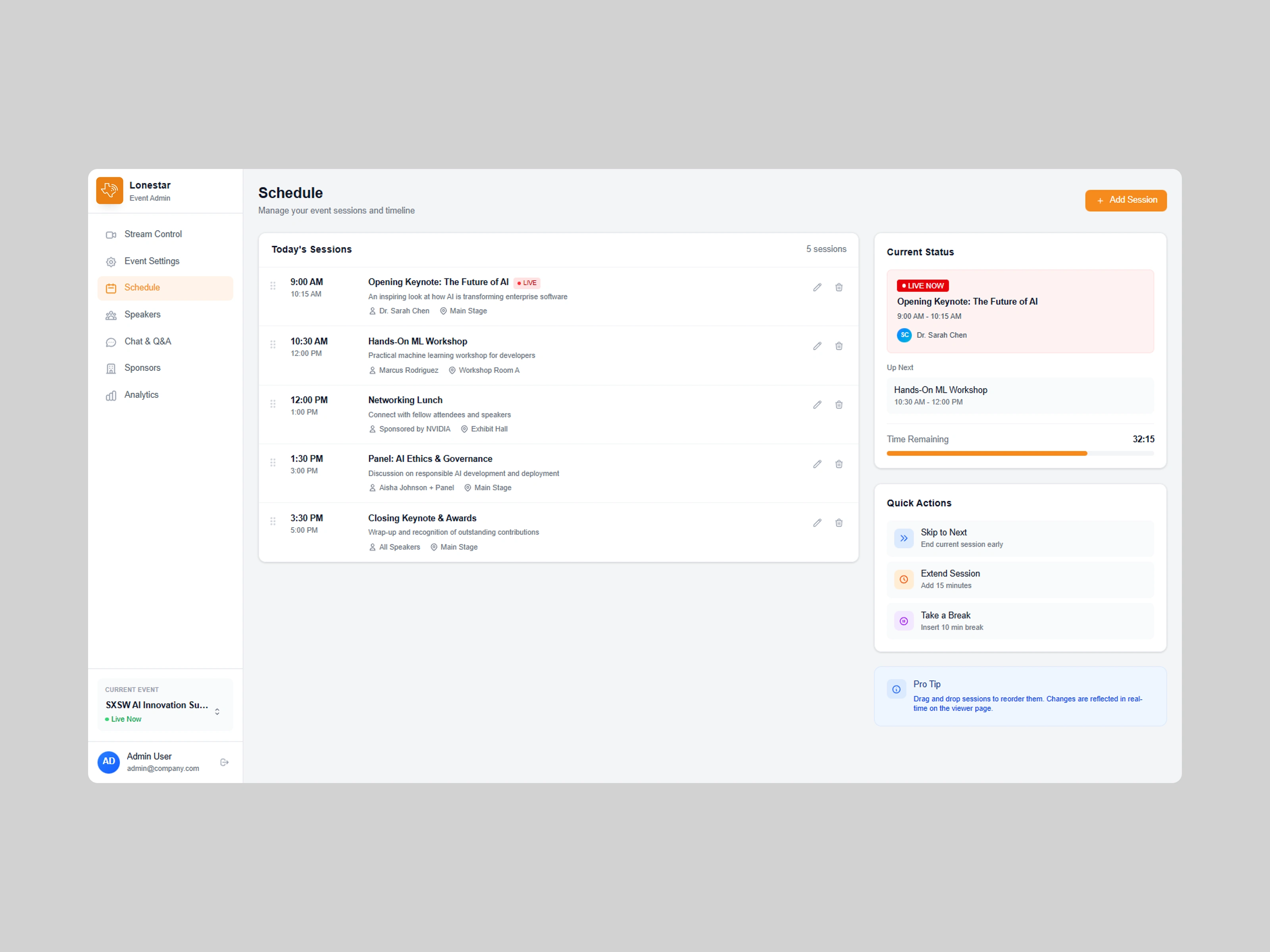Select the Up Next Hands-On ML Workshop card
The image size is (1270, 952).
(x=1020, y=395)
